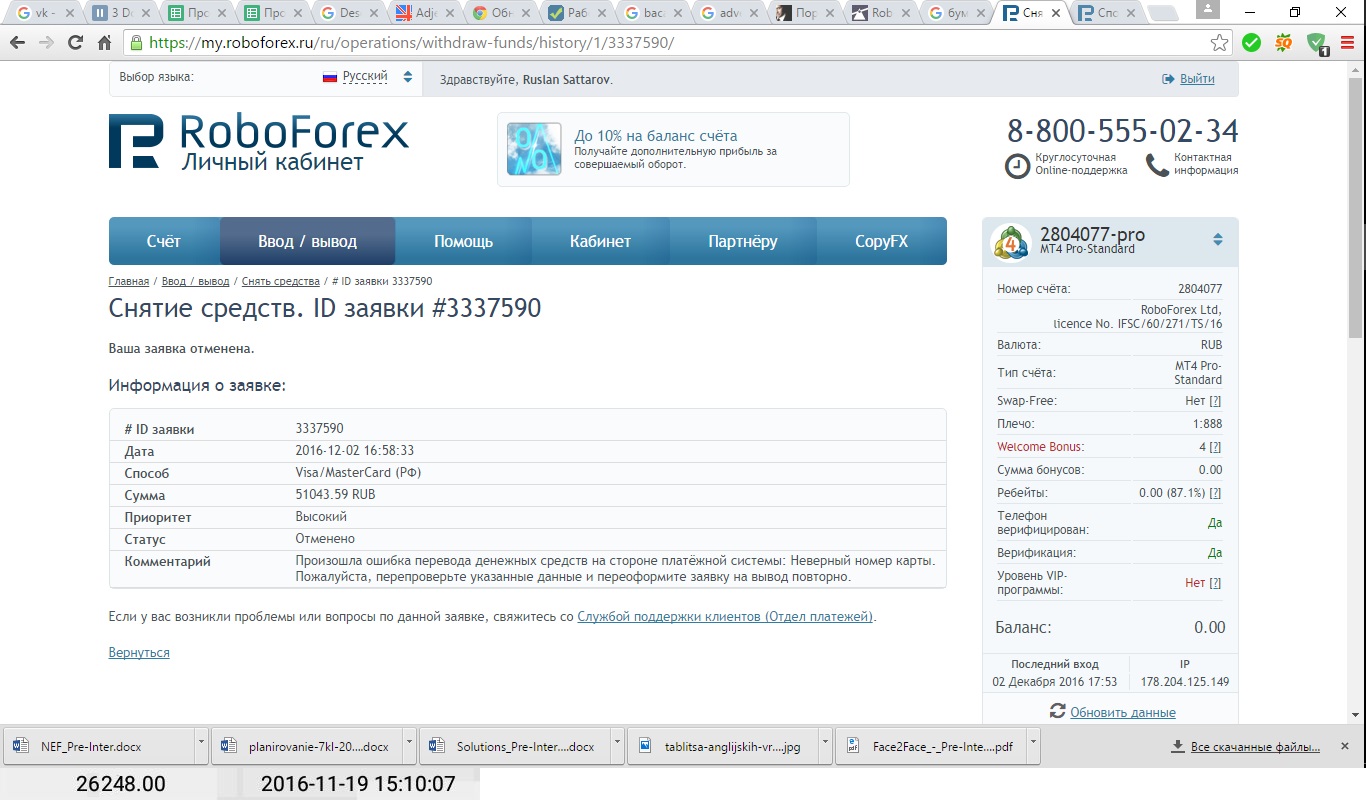This screenshot has height=800, width=1366.
Task: Bookmark this page with the star icon
Action: 1219,43
